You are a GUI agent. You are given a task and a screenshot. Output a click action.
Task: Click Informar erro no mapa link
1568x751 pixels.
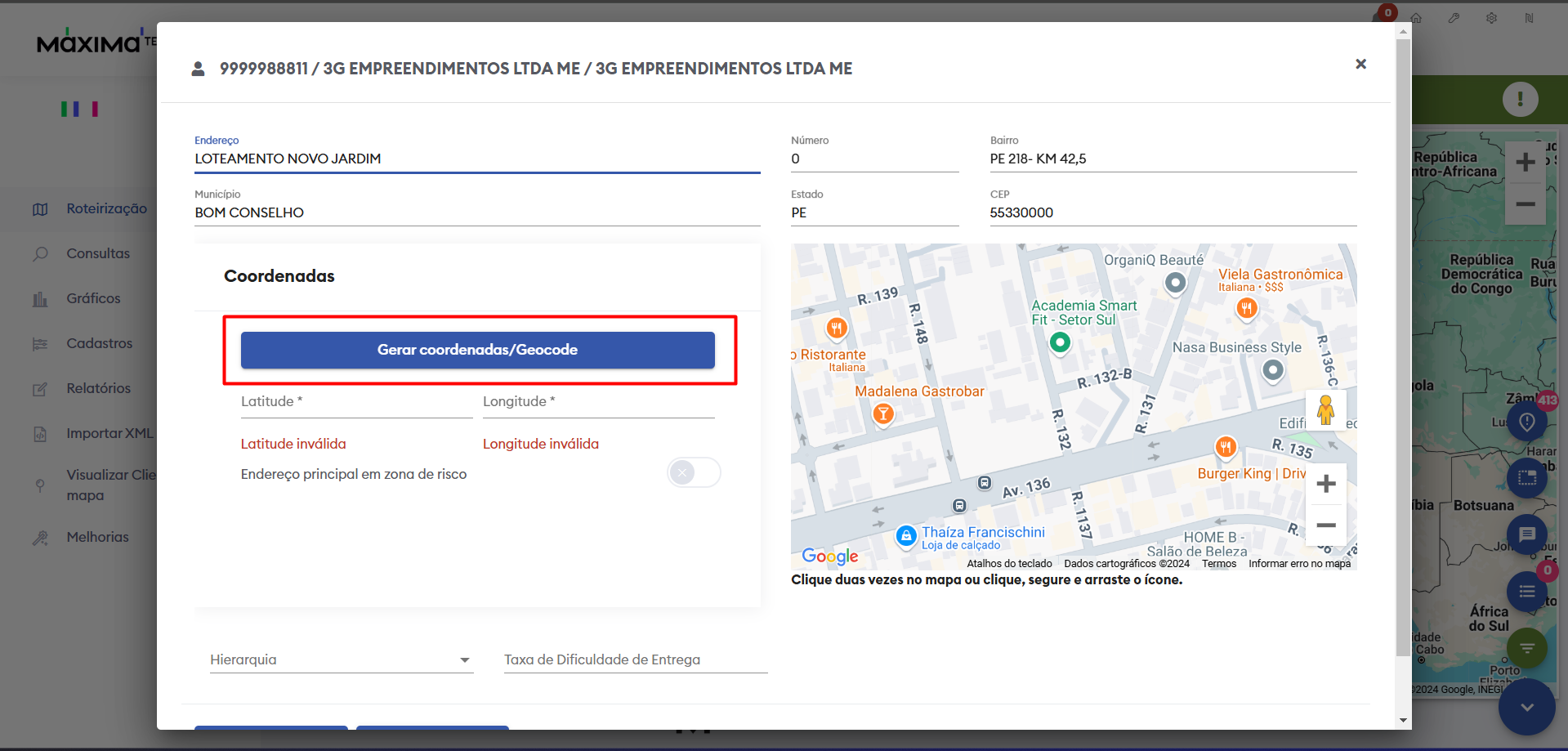point(1299,564)
